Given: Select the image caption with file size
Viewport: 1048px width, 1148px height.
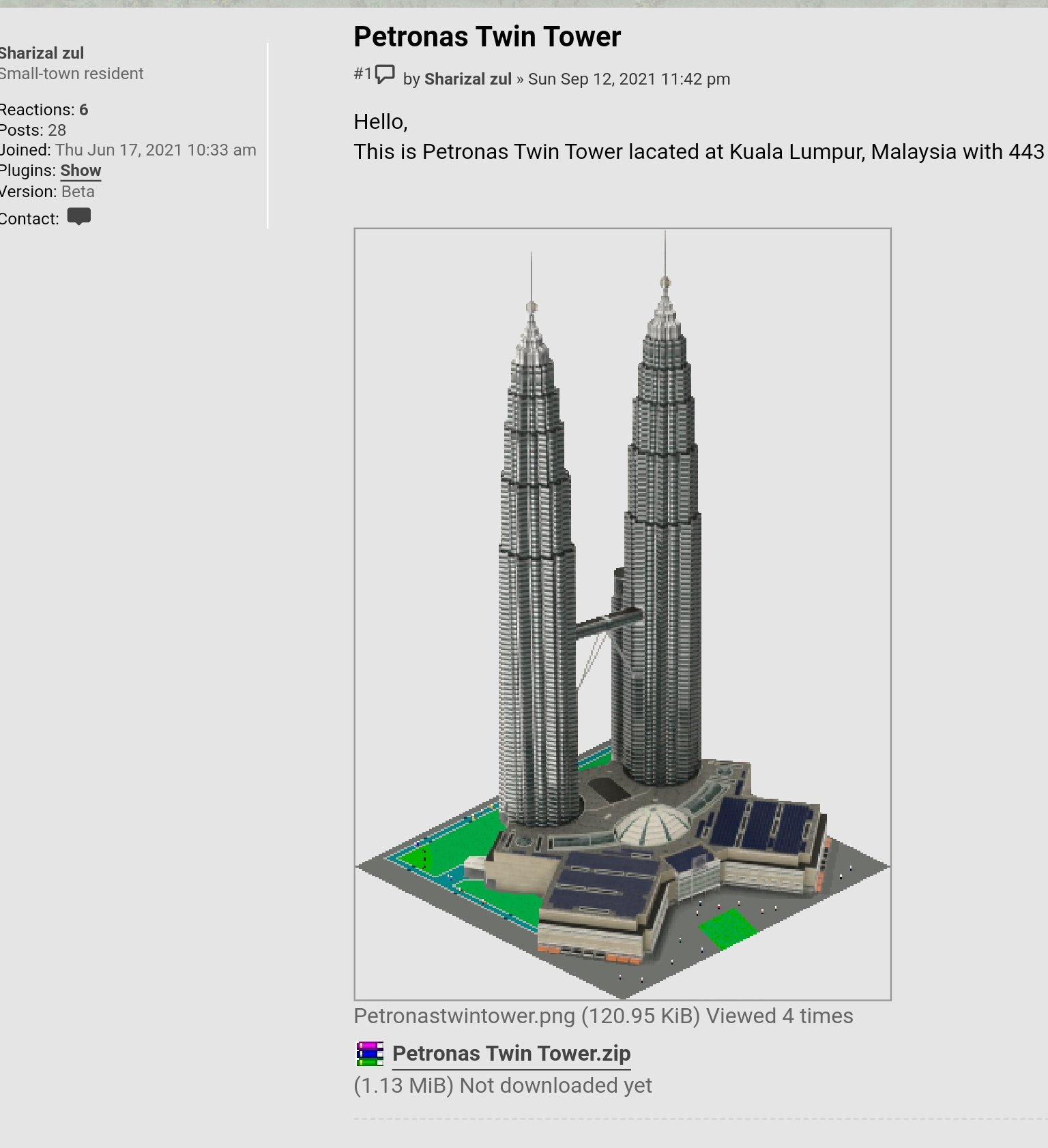Looking at the screenshot, I should (603, 1016).
